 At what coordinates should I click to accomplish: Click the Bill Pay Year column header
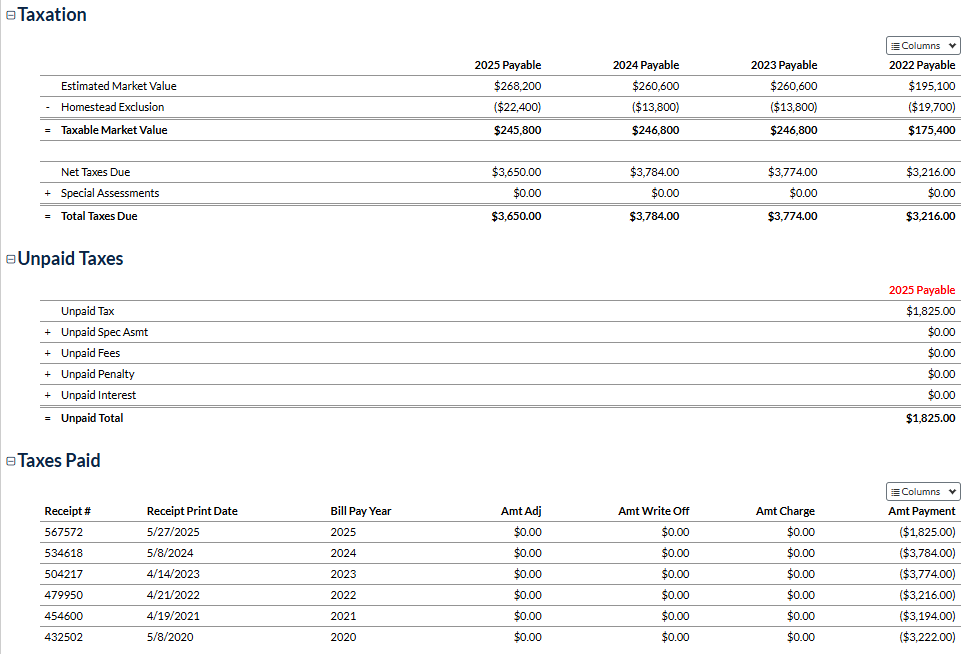(361, 511)
